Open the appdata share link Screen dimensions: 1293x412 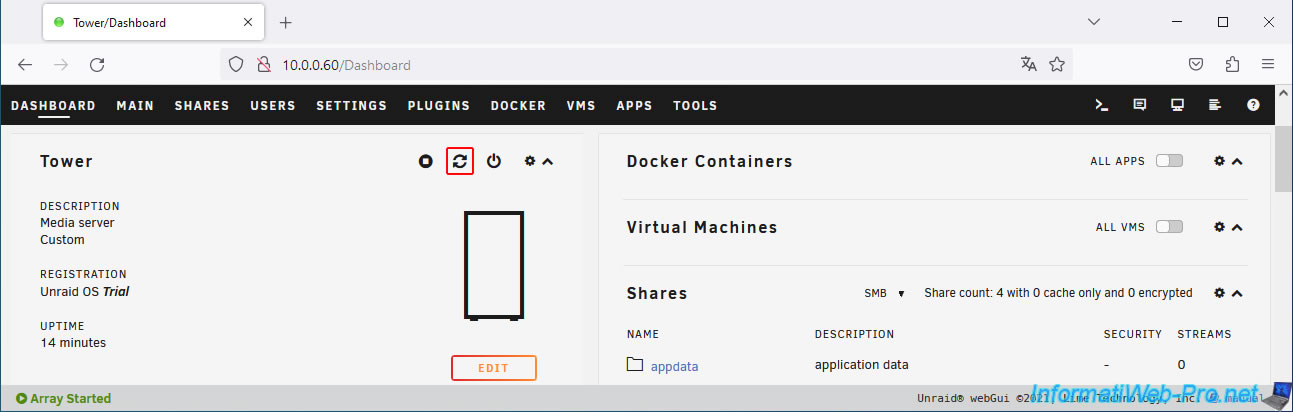click(x=674, y=366)
